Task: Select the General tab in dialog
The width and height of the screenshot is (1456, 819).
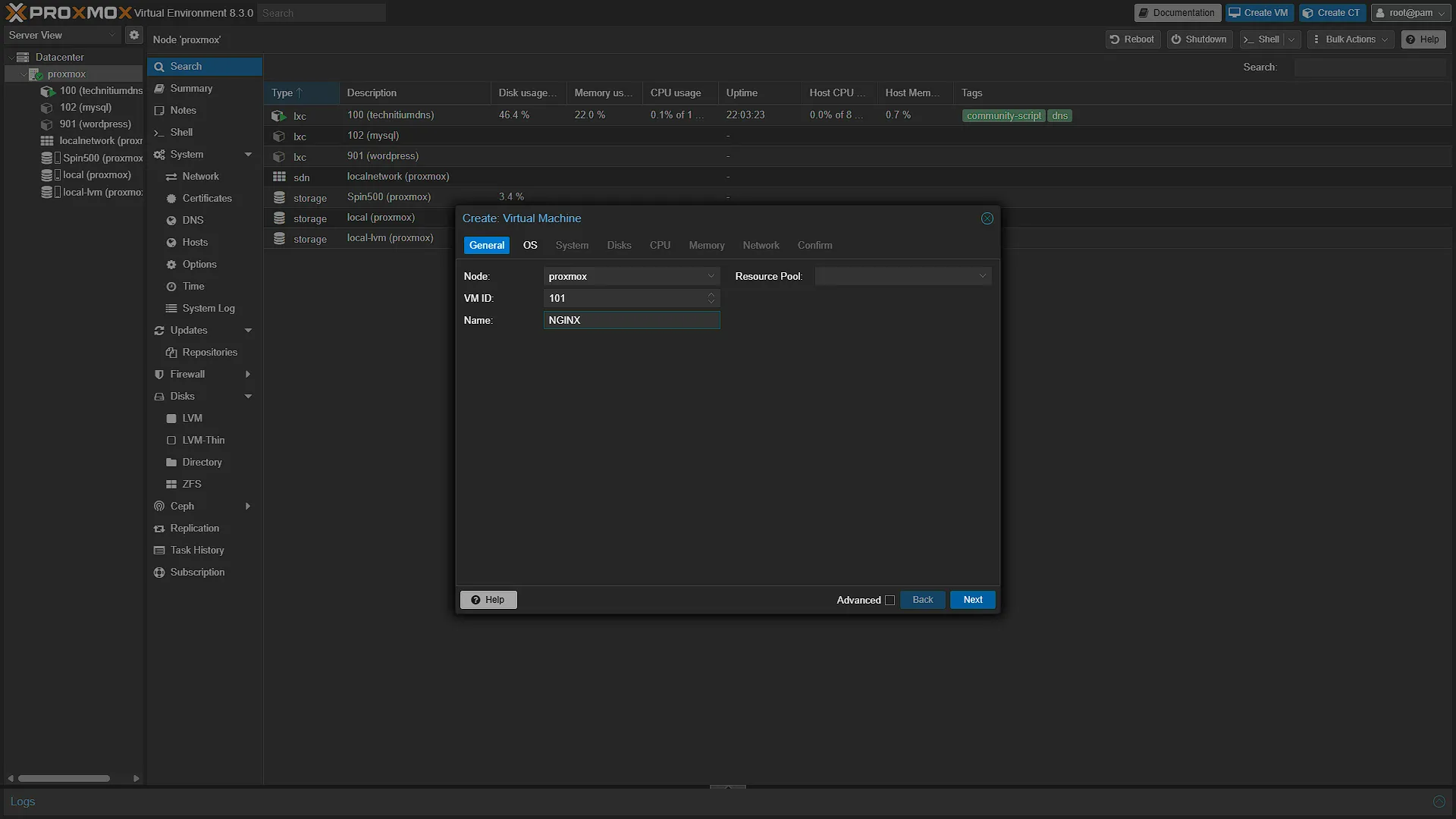Action: 487,245
